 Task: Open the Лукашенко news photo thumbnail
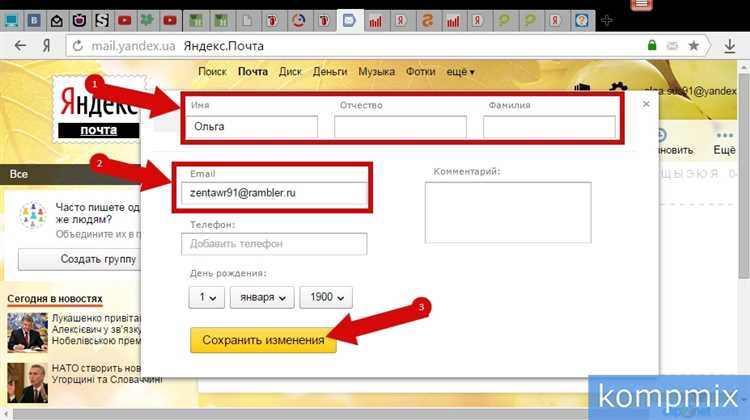(x=27, y=332)
